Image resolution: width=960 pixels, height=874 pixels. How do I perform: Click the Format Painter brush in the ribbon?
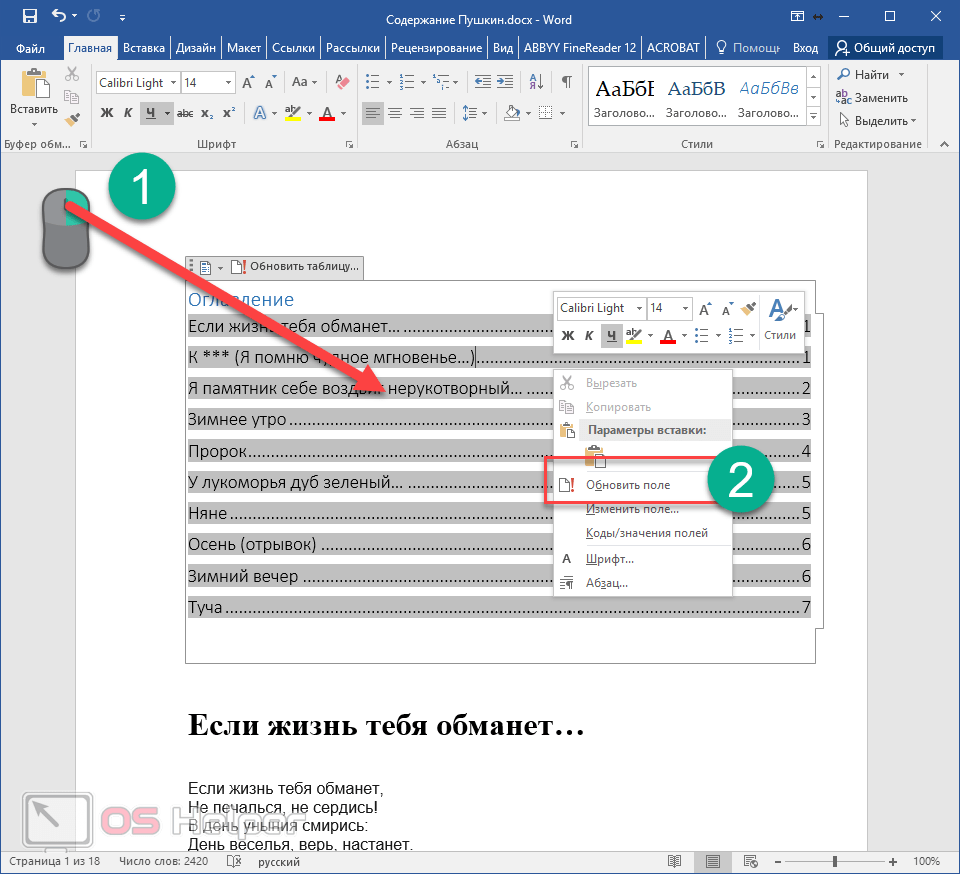(x=71, y=120)
